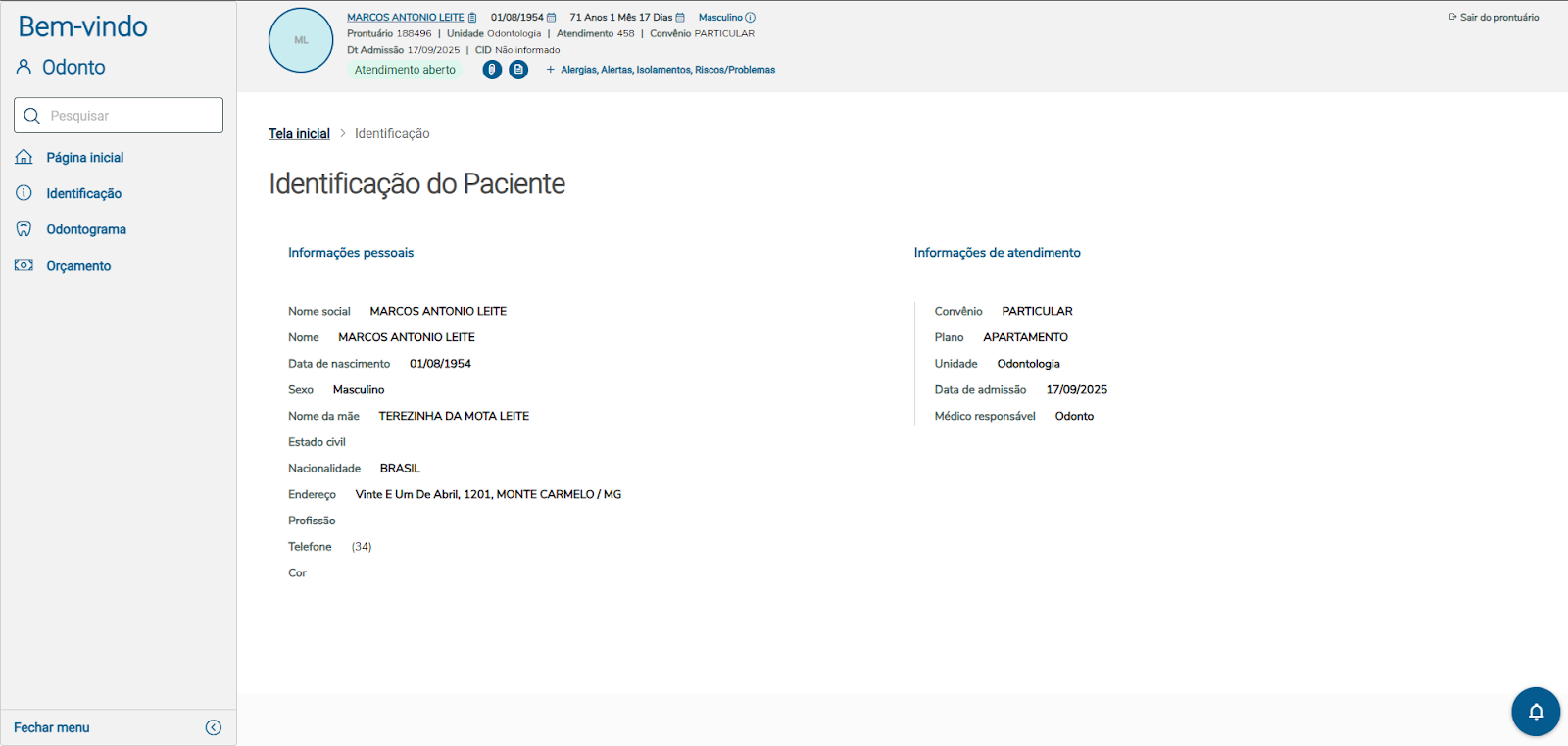
Task: Click the info icon beside Masculino
Action: [751, 18]
